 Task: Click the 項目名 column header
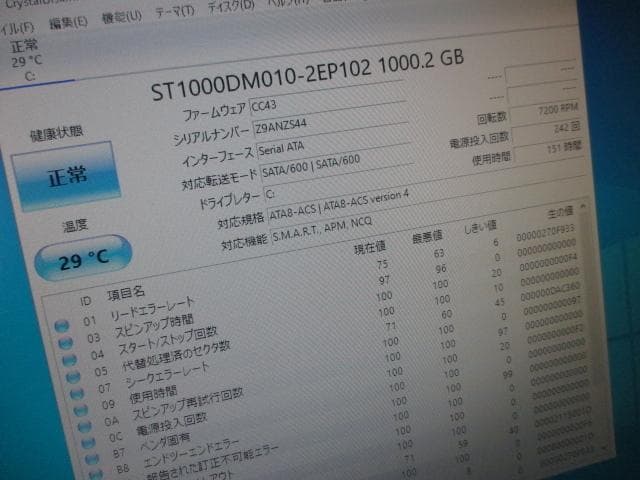pos(126,293)
